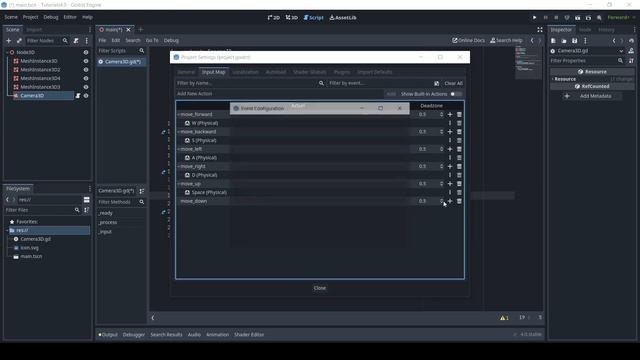
Task: Delete the move_right action
Action: (459, 167)
